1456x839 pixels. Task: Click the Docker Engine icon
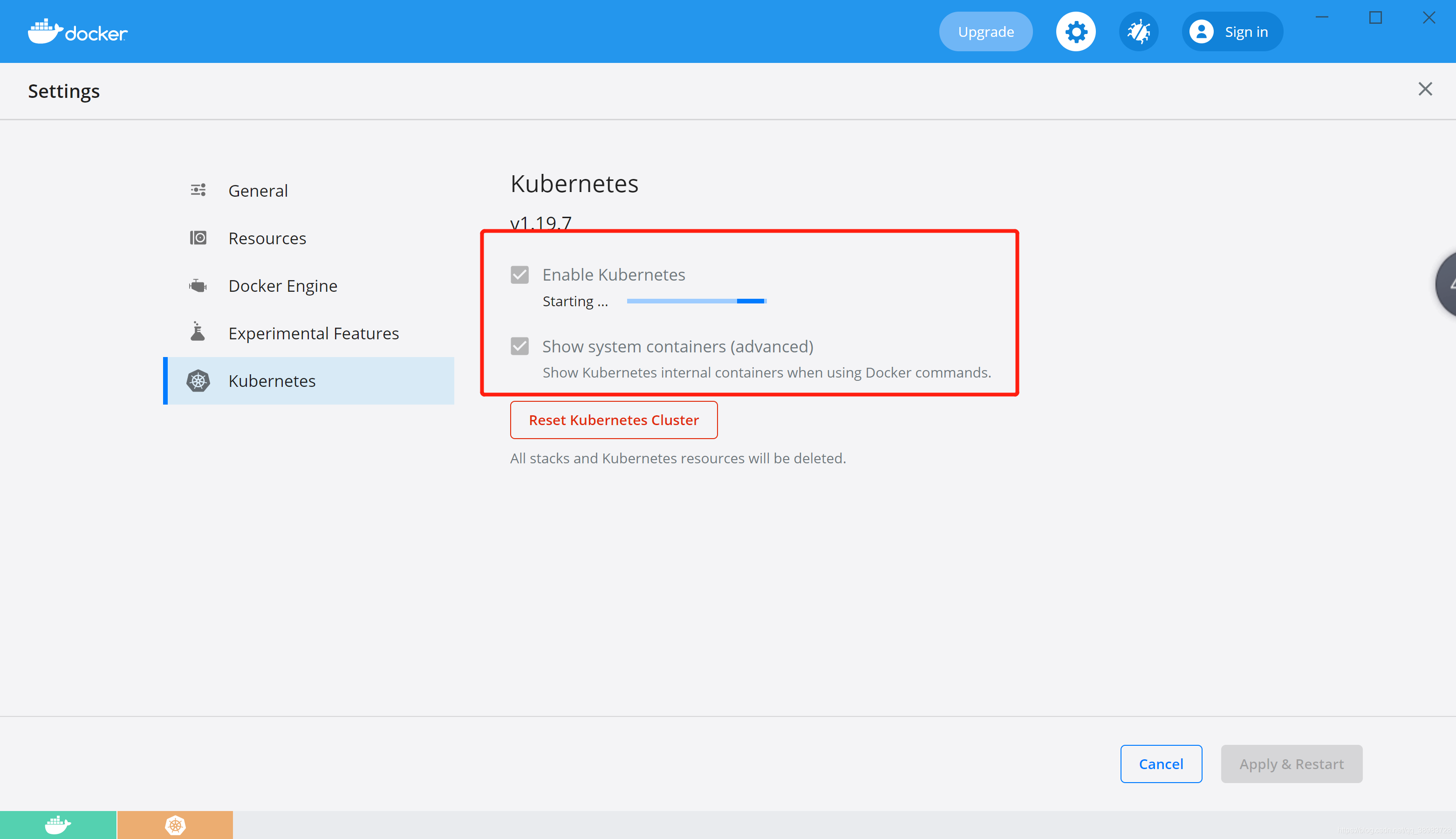[x=198, y=285]
